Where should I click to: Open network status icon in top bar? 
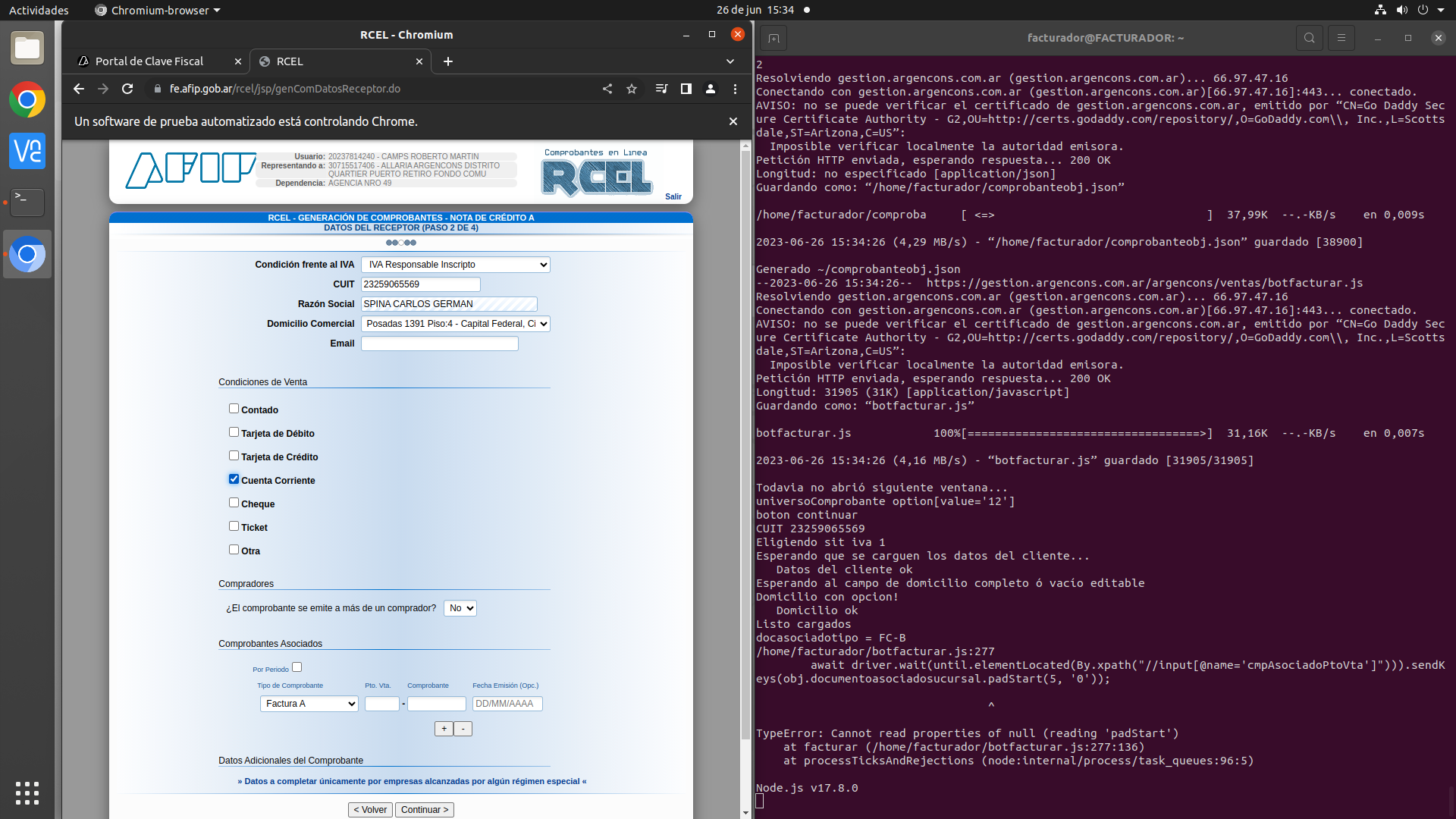point(1380,10)
